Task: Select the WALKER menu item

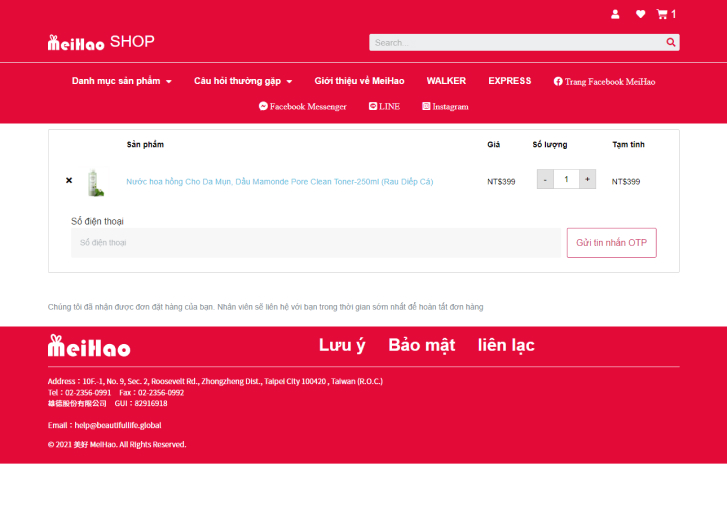Action: [x=446, y=81]
